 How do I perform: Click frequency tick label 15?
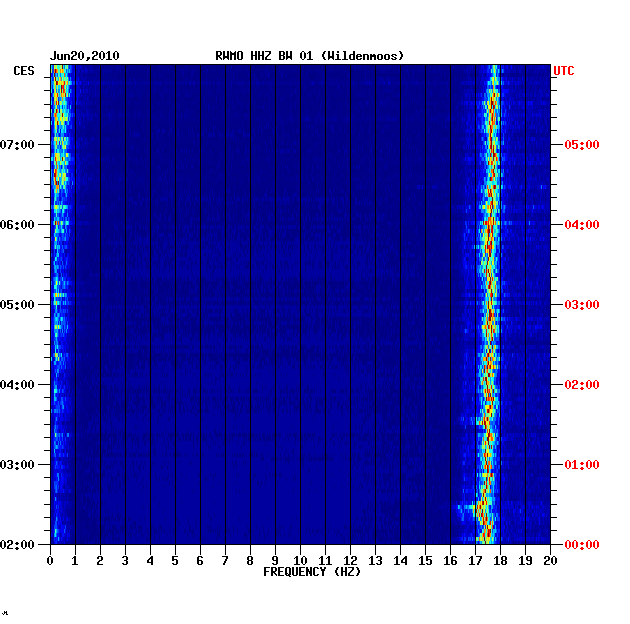pos(425,561)
